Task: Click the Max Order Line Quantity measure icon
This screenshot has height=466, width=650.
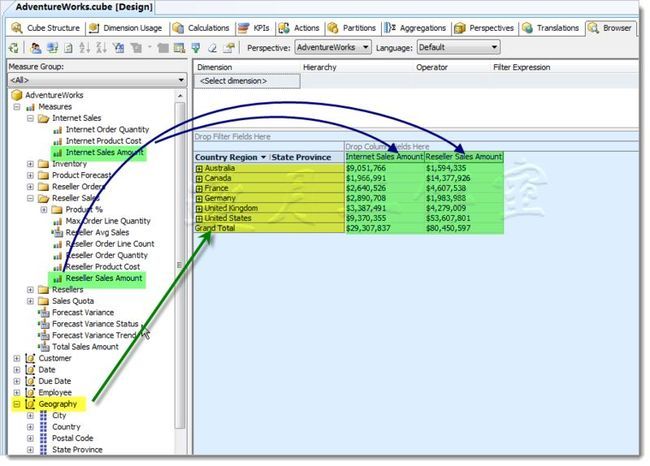Action: pos(58,221)
